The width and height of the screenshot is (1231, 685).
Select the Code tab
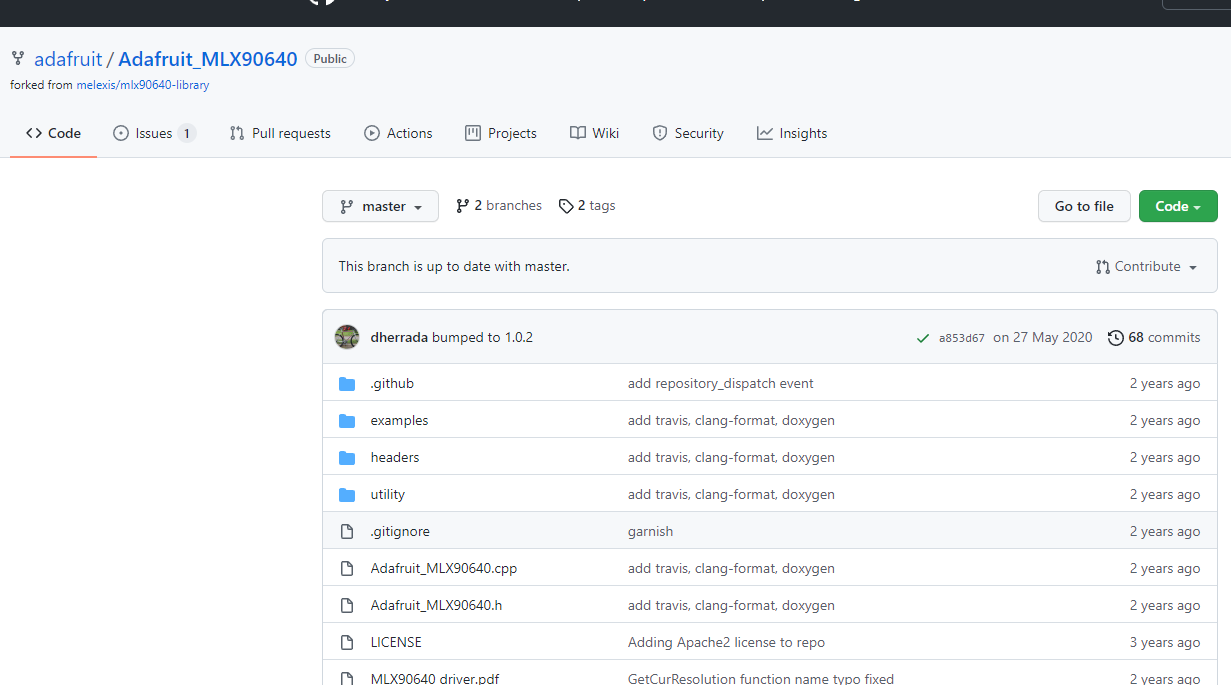[x=54, y=133]
